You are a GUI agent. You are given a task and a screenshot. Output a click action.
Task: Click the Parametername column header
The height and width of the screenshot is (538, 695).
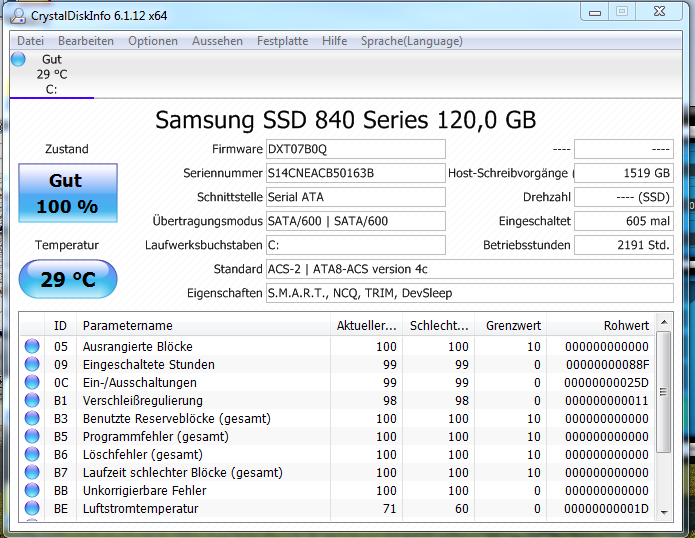coord(203,326)
